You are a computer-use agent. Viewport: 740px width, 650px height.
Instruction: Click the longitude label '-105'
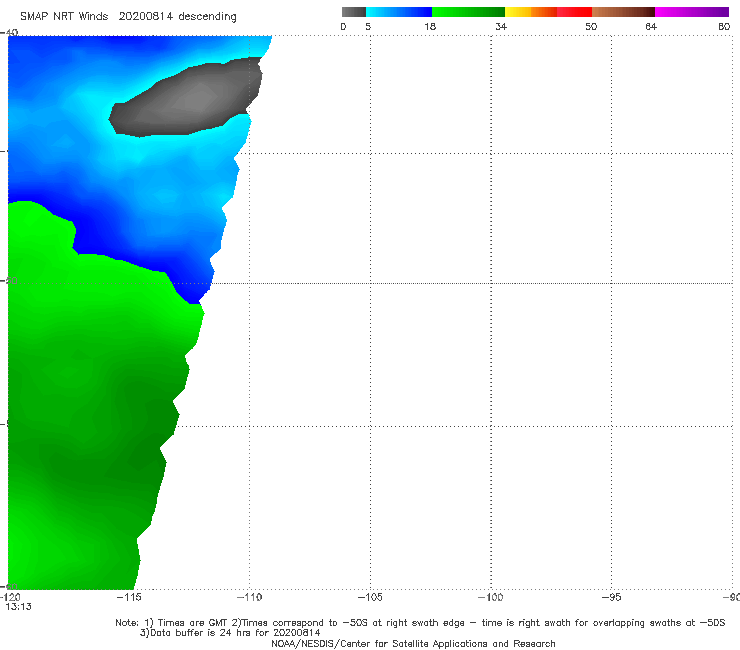coord(370,597)
